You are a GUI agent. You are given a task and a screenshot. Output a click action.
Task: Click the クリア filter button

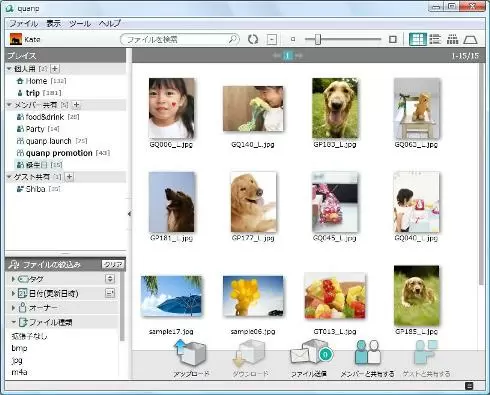point(113,264)
